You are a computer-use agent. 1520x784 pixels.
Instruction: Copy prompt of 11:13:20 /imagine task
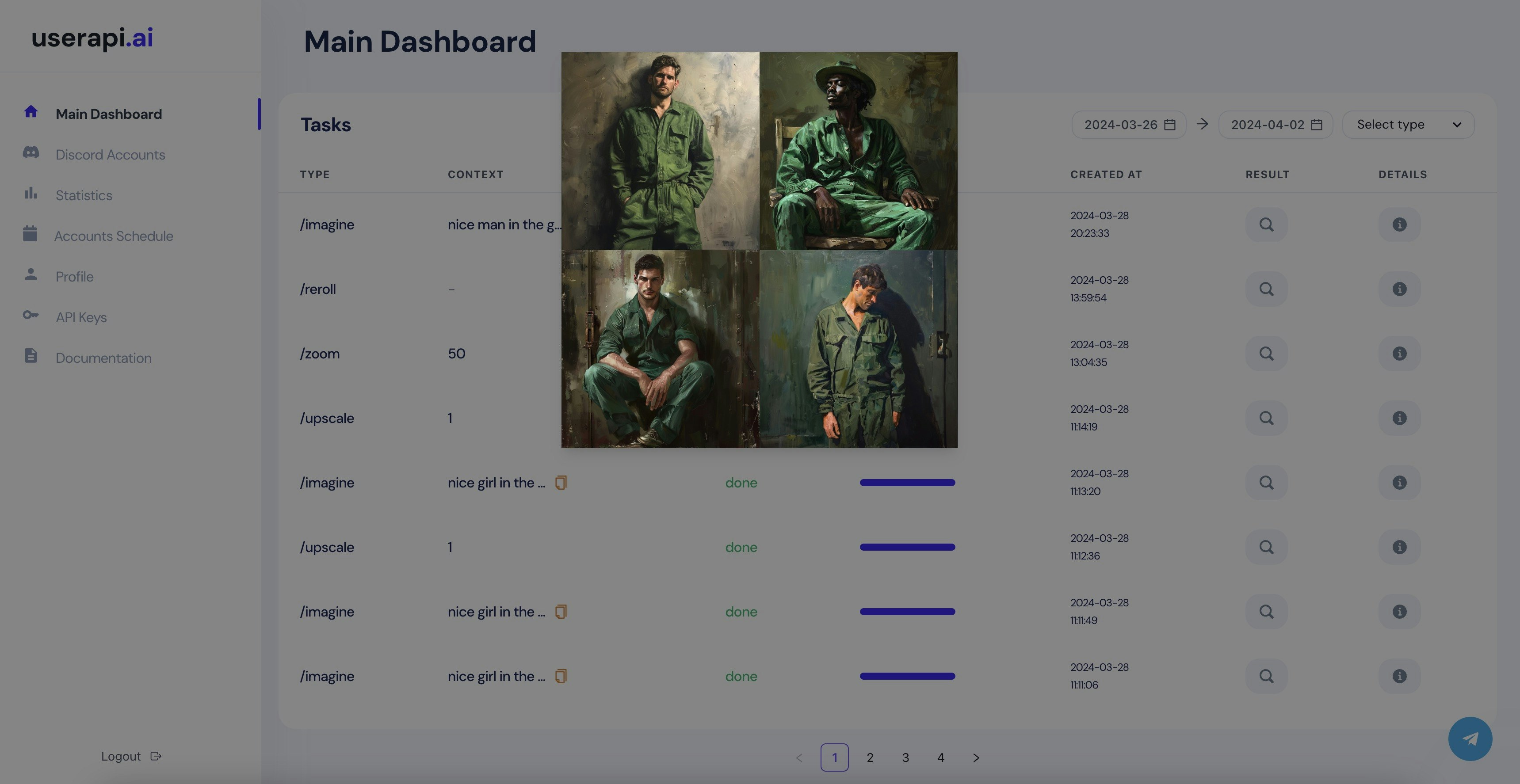(x=561, y=483)
